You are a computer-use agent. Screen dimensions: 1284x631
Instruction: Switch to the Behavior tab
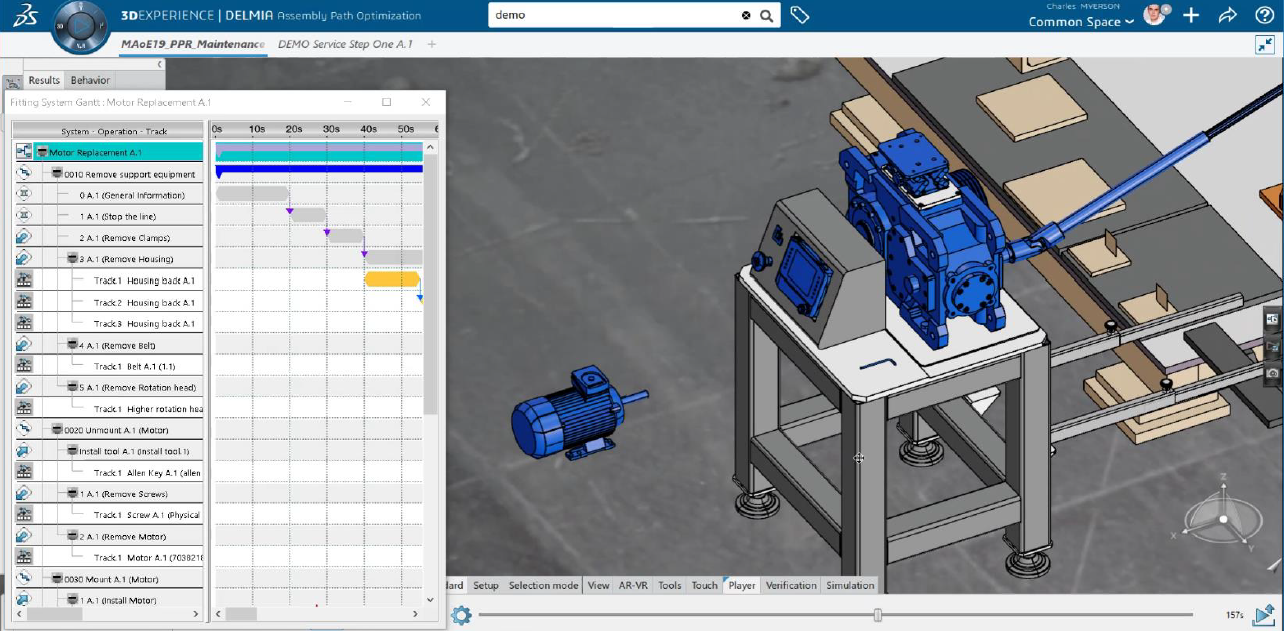90,80
